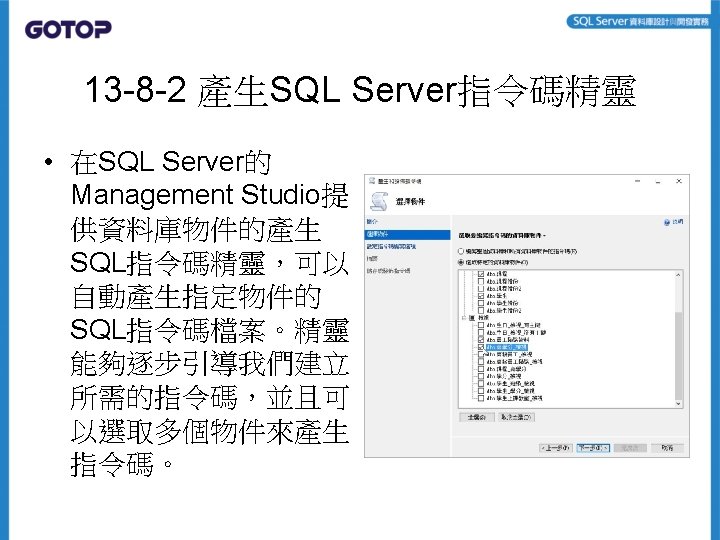
Task: Select the specific database objects radio option
Action: click(461, 263)
